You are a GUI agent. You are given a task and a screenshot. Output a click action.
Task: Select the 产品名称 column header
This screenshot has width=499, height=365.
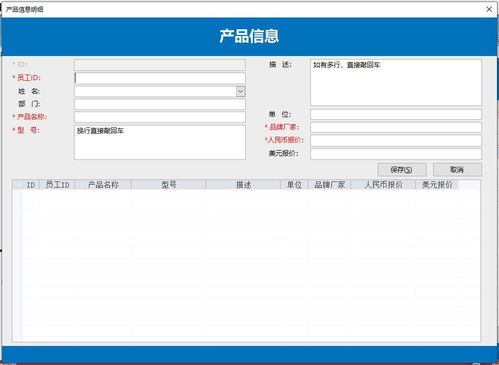[103, 185]
